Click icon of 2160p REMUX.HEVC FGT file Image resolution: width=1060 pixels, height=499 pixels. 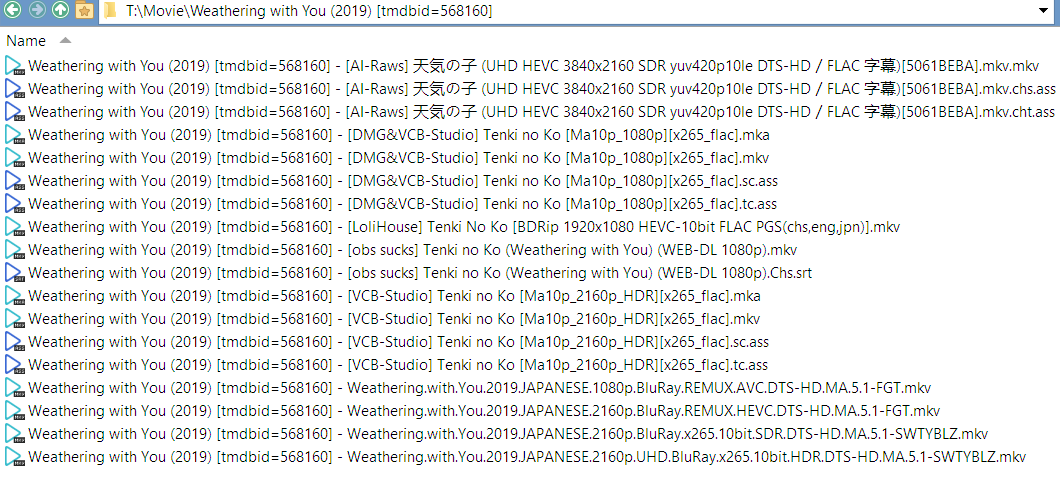(15, 411)
